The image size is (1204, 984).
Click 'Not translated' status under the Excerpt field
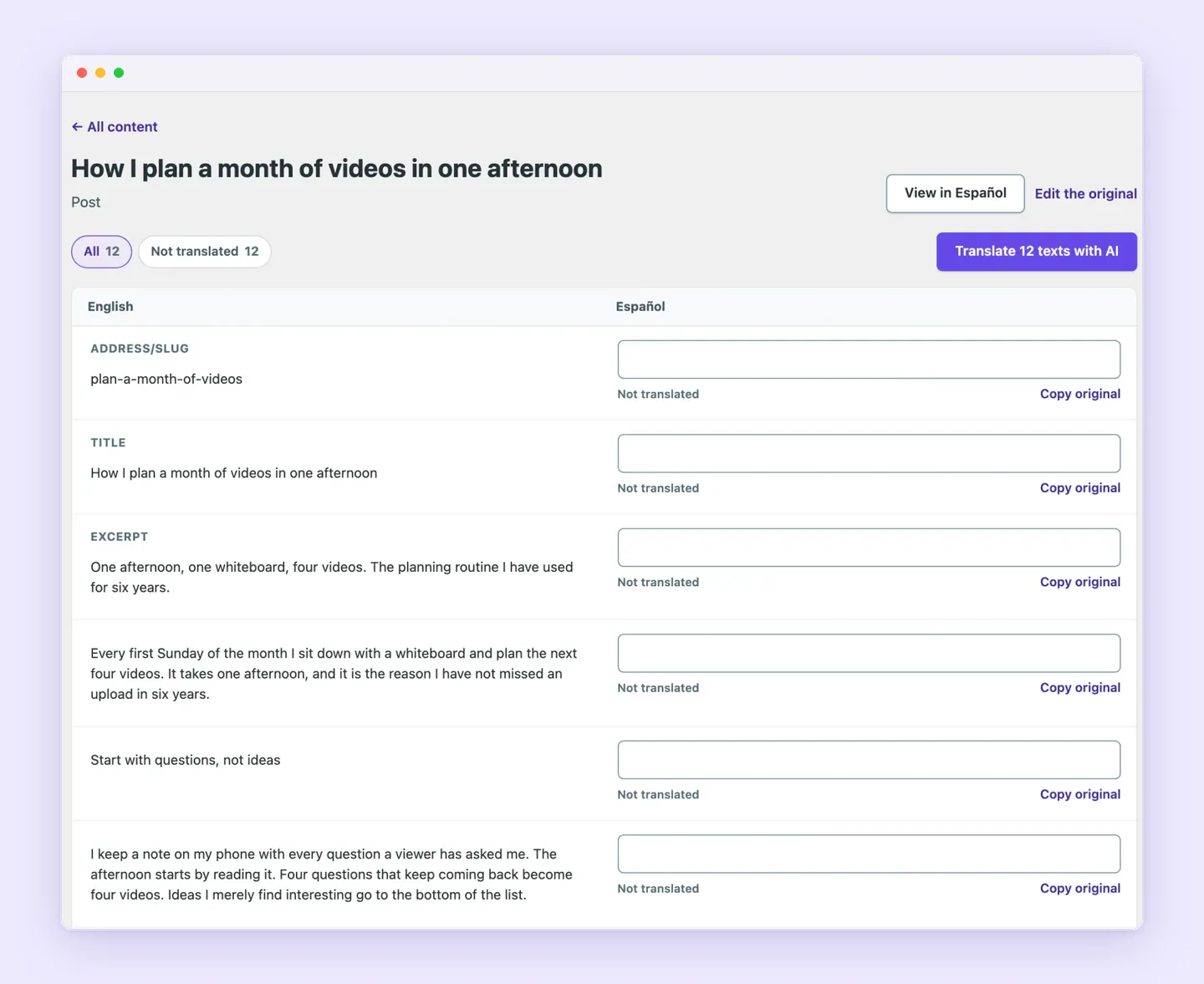tap(658, 582)
